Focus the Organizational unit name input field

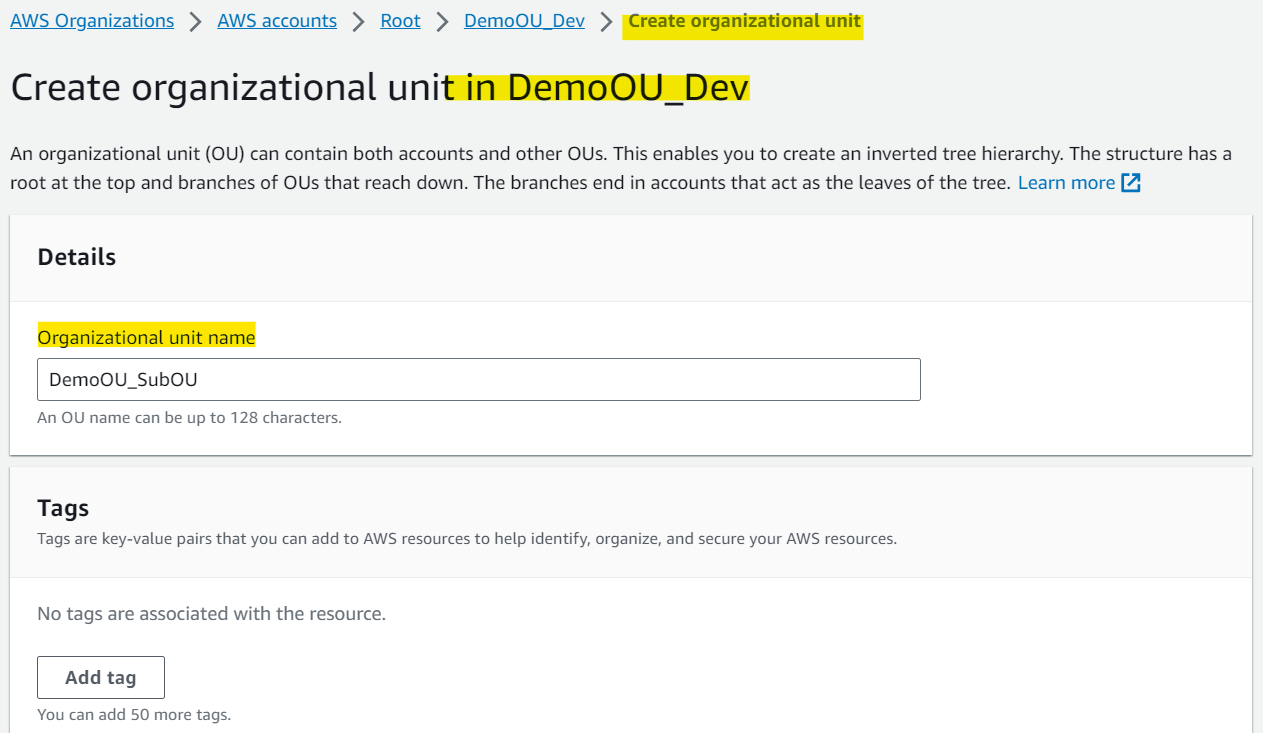pyautogui.click(x=479, y=380)
